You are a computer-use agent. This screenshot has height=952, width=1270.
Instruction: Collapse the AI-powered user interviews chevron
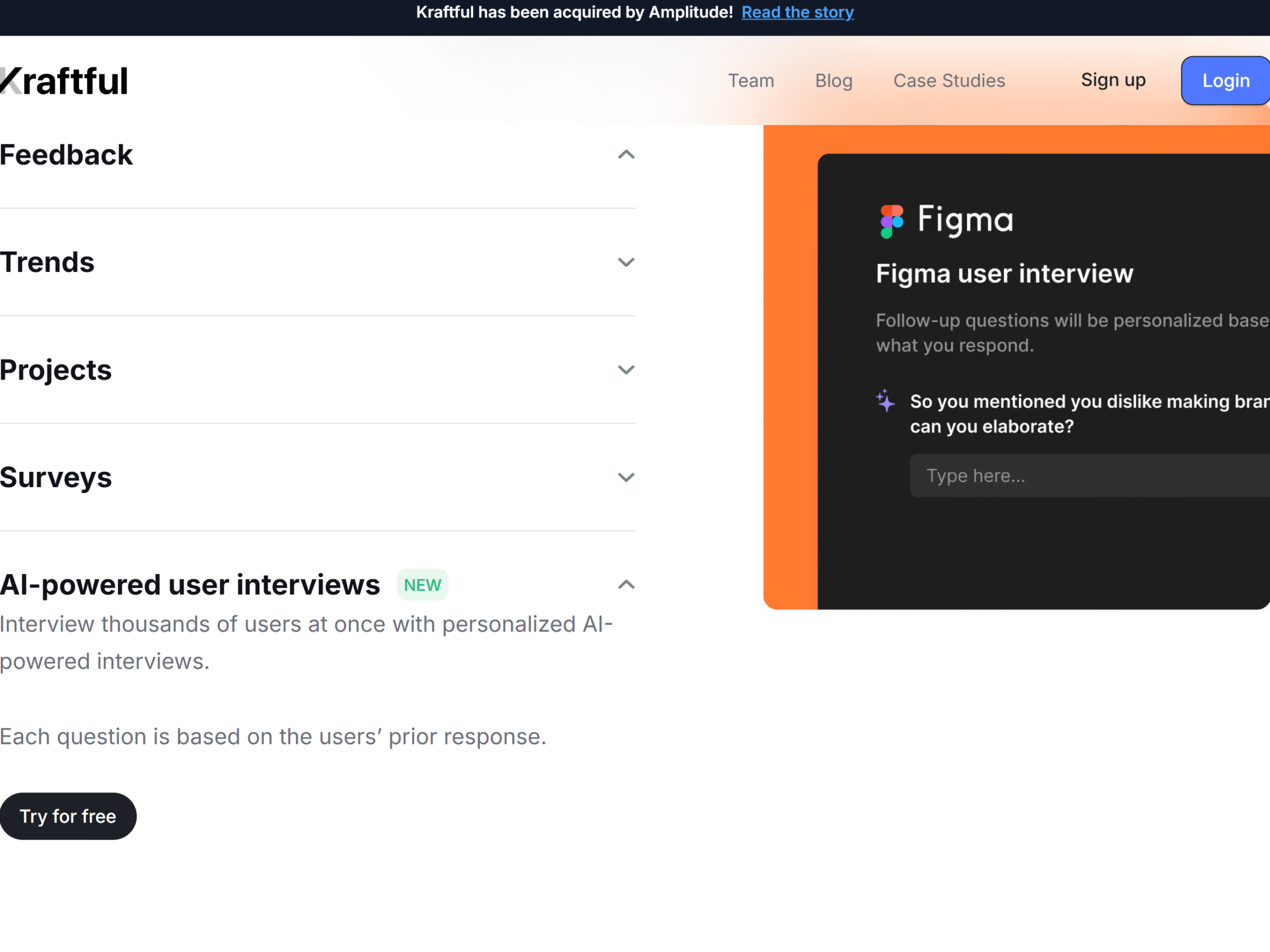tap(626, 584)
